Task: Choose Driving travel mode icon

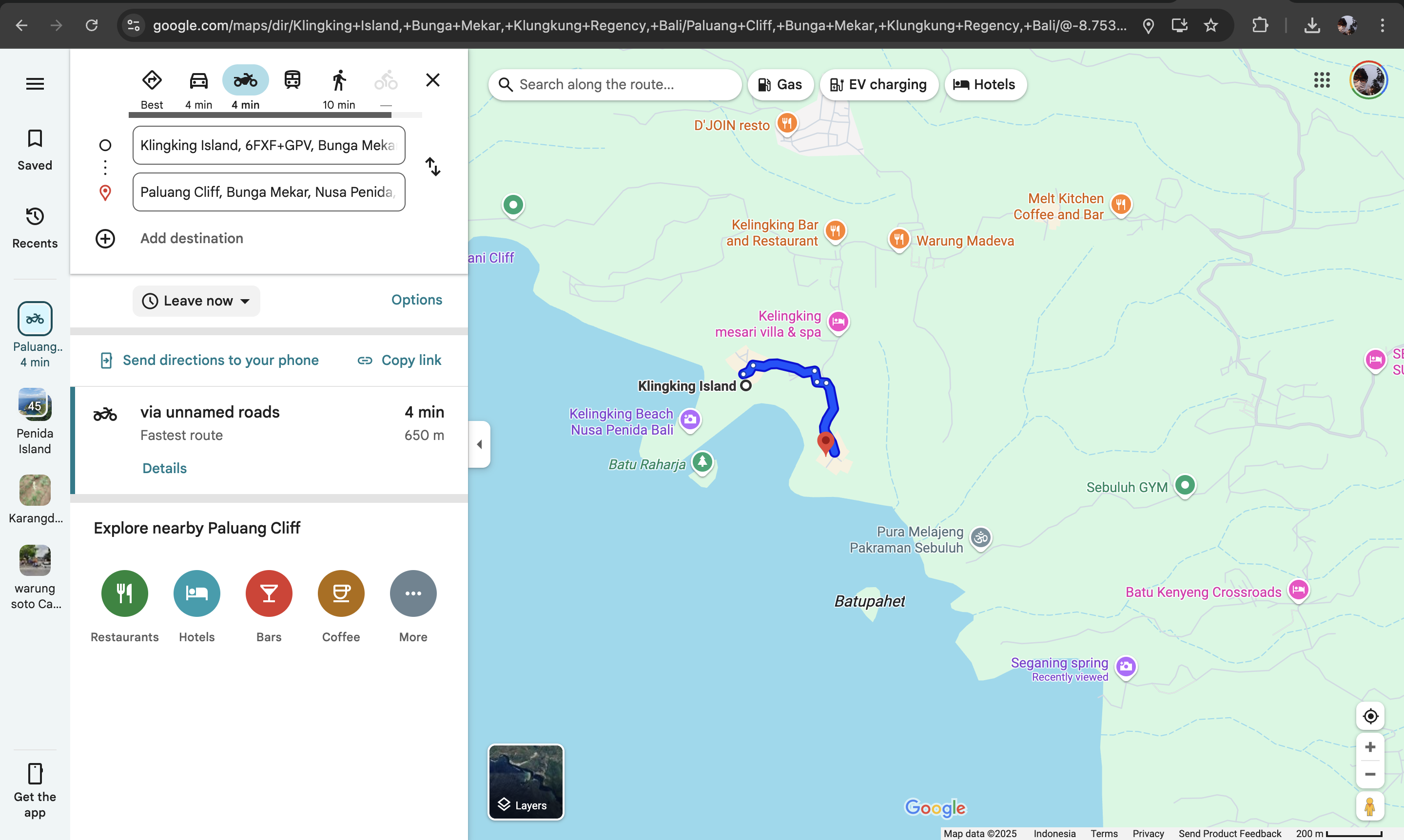Action: [x=198, y=81]
